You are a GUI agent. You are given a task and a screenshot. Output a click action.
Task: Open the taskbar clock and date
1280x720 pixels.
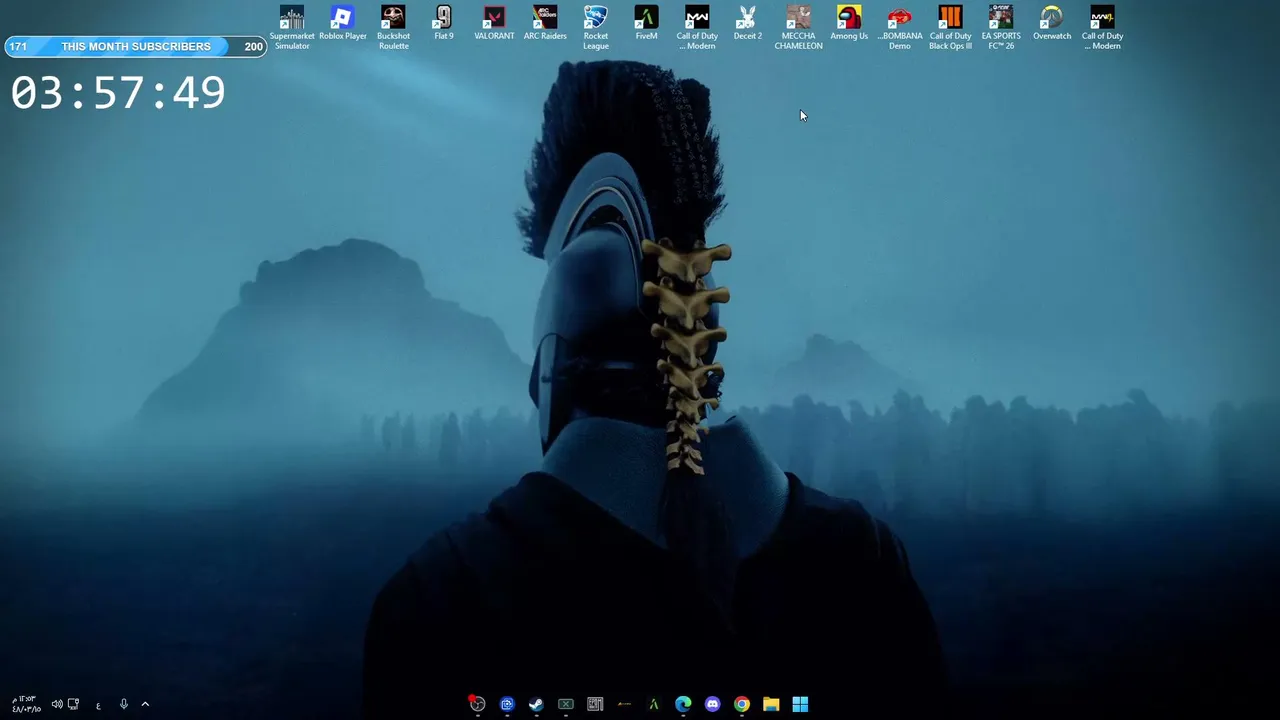point(26,704)
